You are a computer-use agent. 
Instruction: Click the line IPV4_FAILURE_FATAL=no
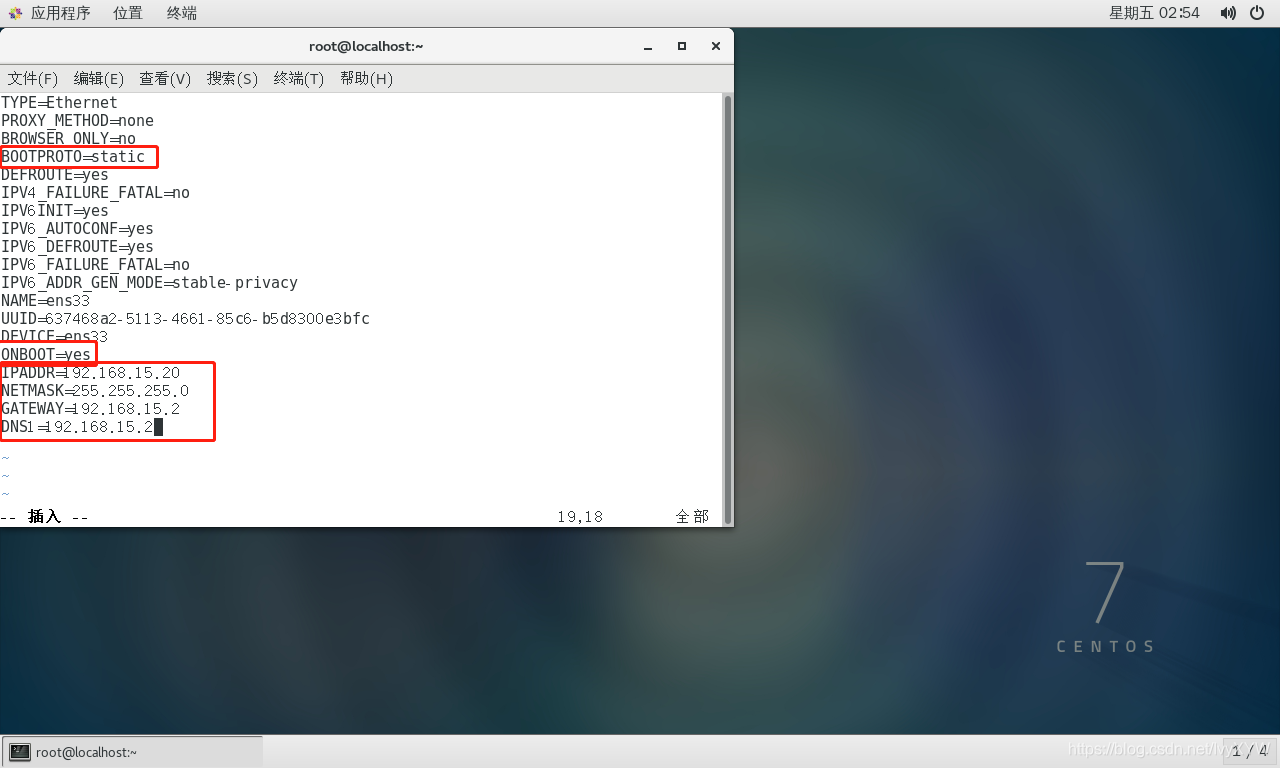(x=95, y=193)
